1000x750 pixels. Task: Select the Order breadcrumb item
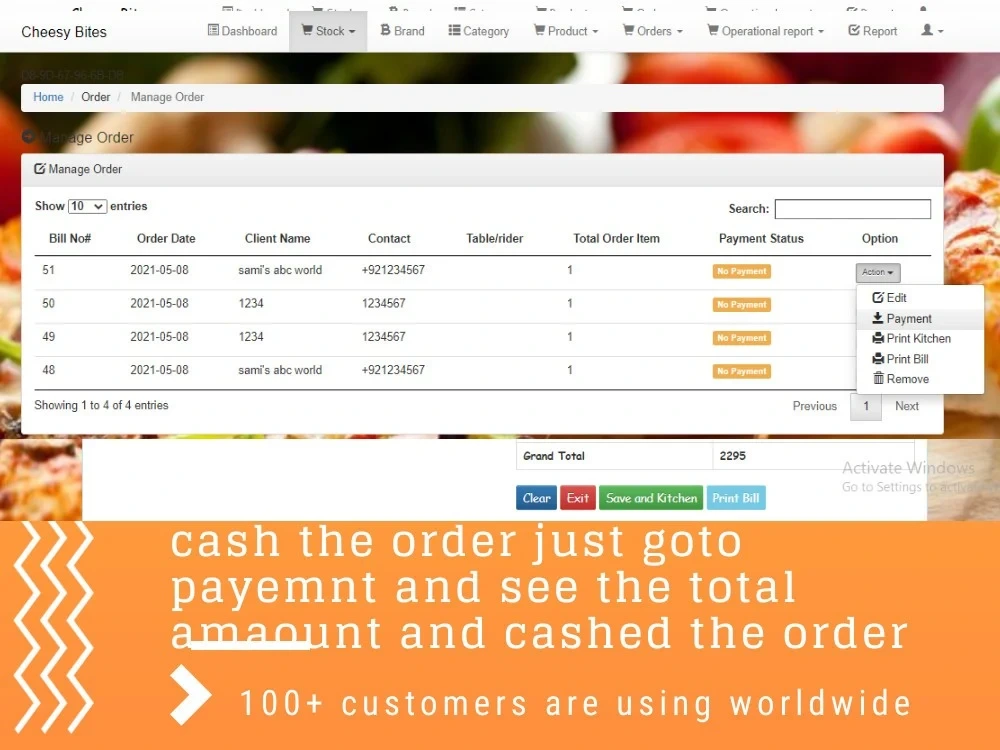(96, 97)
